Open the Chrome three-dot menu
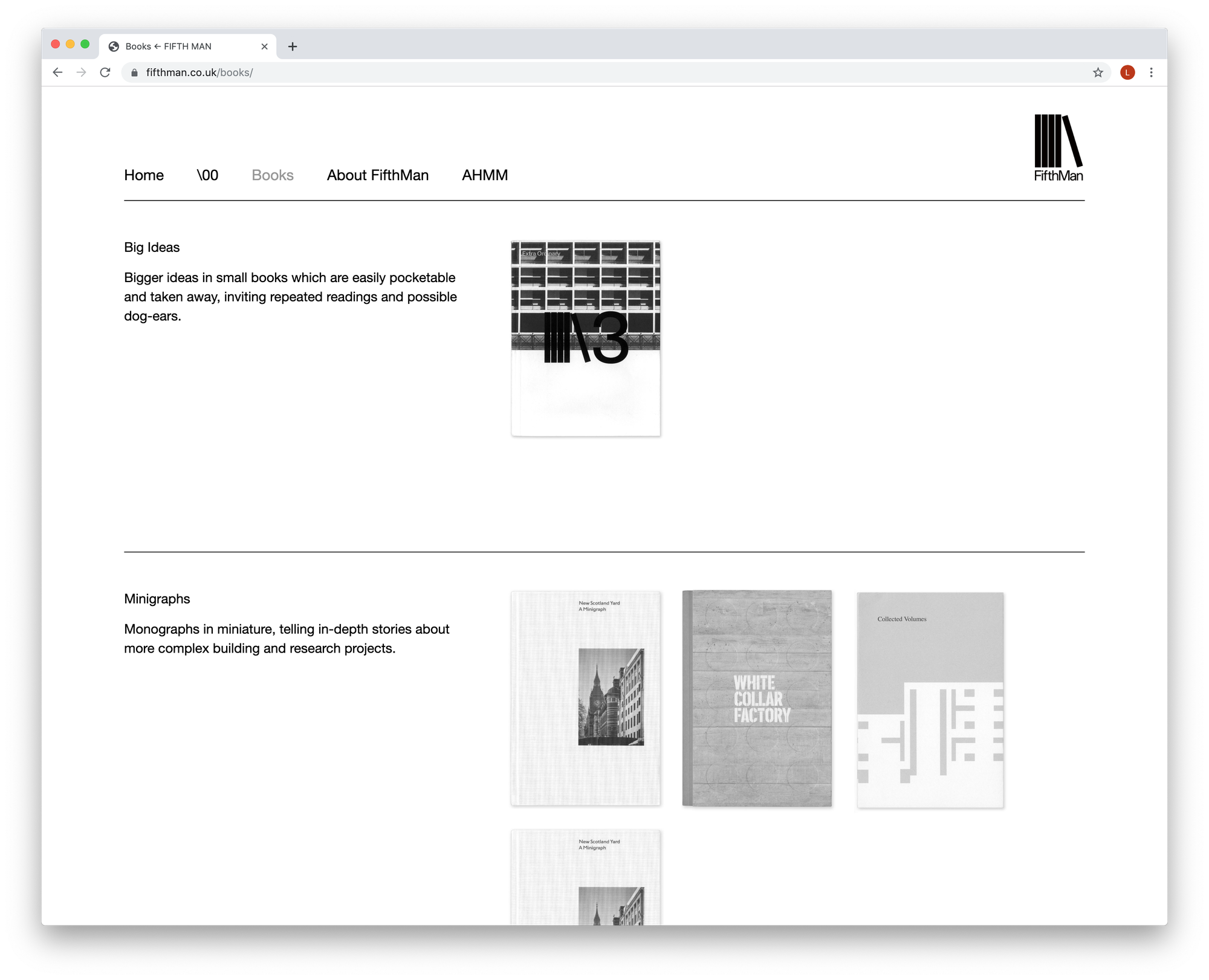This screenshot has height=980, width=1209. [x=1151, y=73]
